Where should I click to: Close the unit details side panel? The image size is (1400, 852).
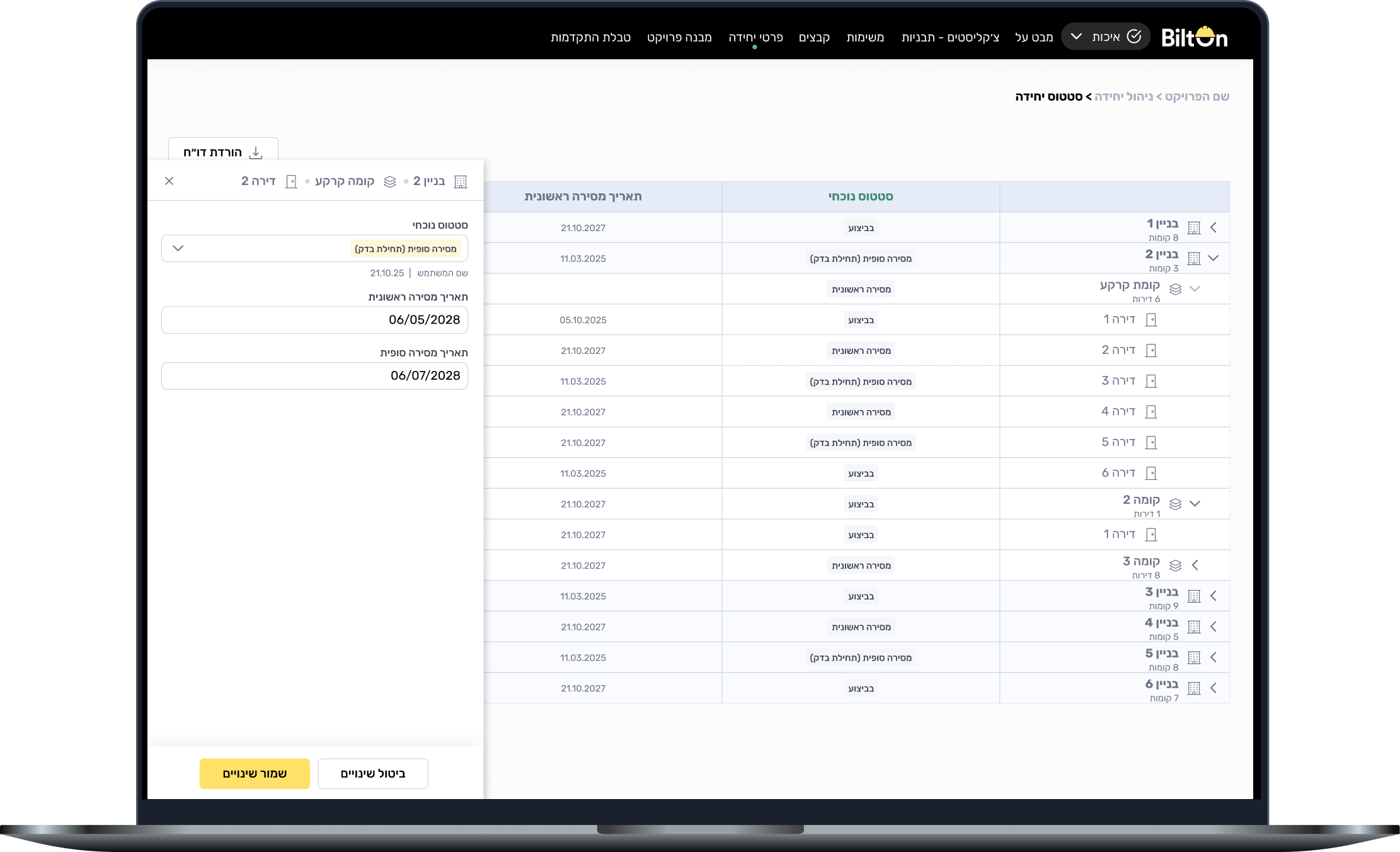point(169,181)
